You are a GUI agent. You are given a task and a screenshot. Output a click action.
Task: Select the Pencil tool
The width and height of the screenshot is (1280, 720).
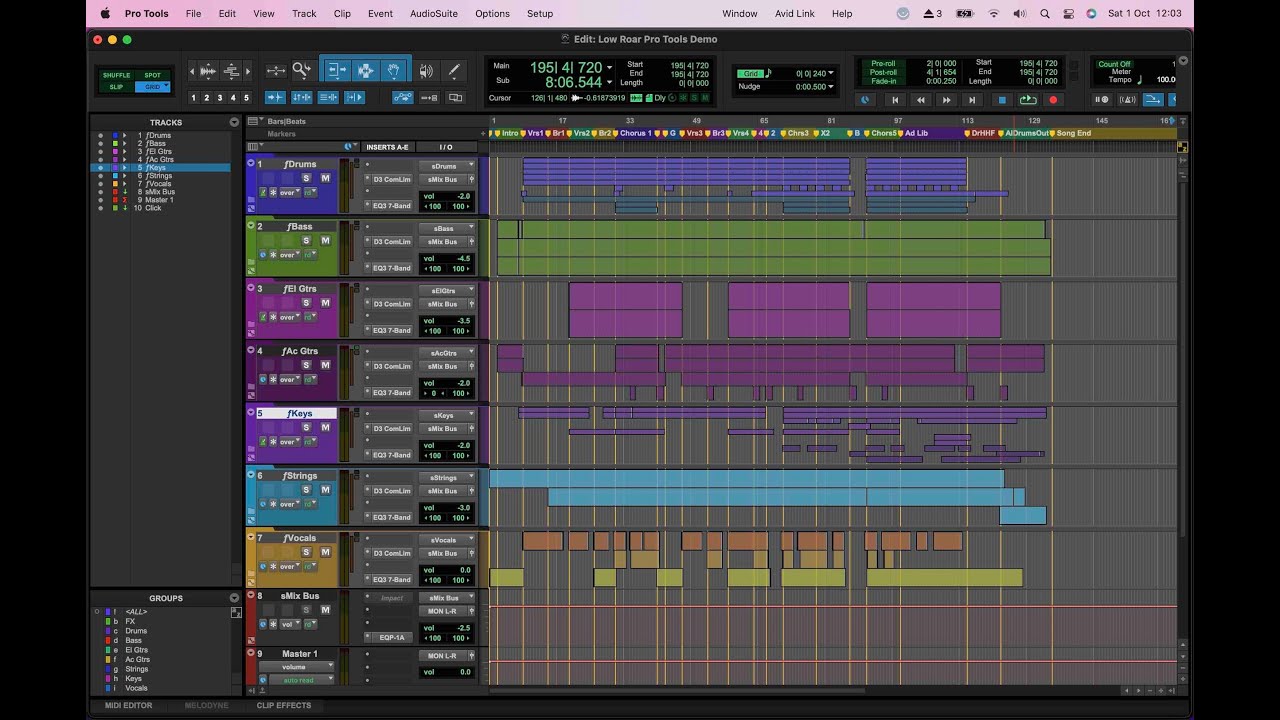click(454, 71)
